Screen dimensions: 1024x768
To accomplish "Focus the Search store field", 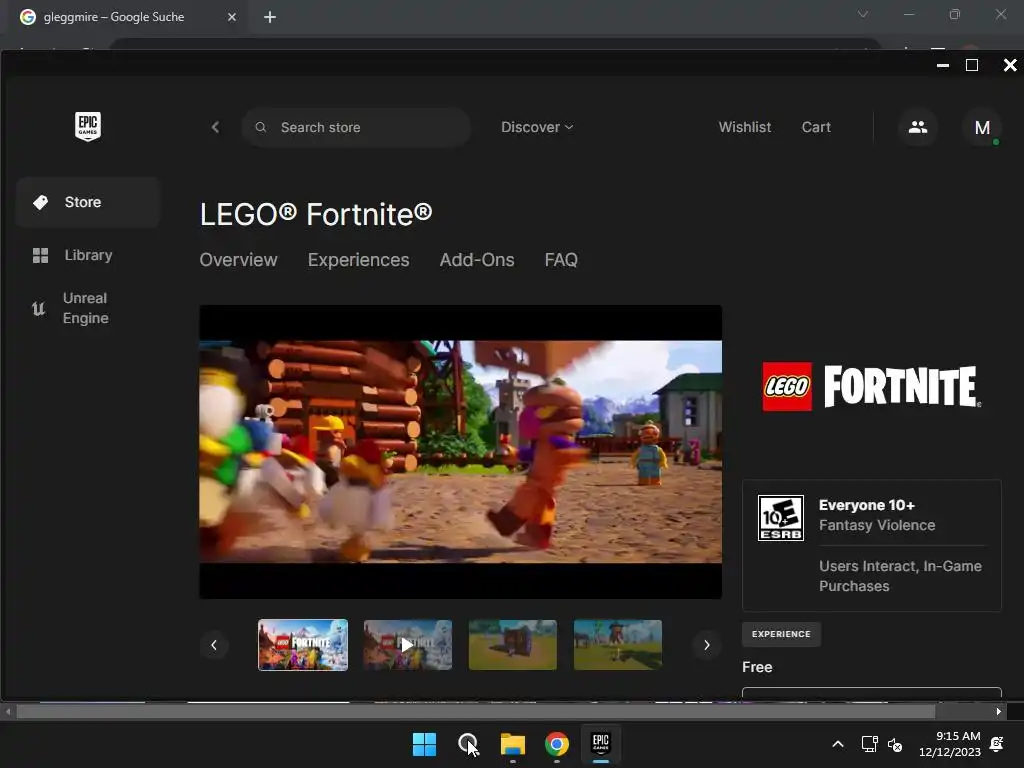I will tap(357, 127).
